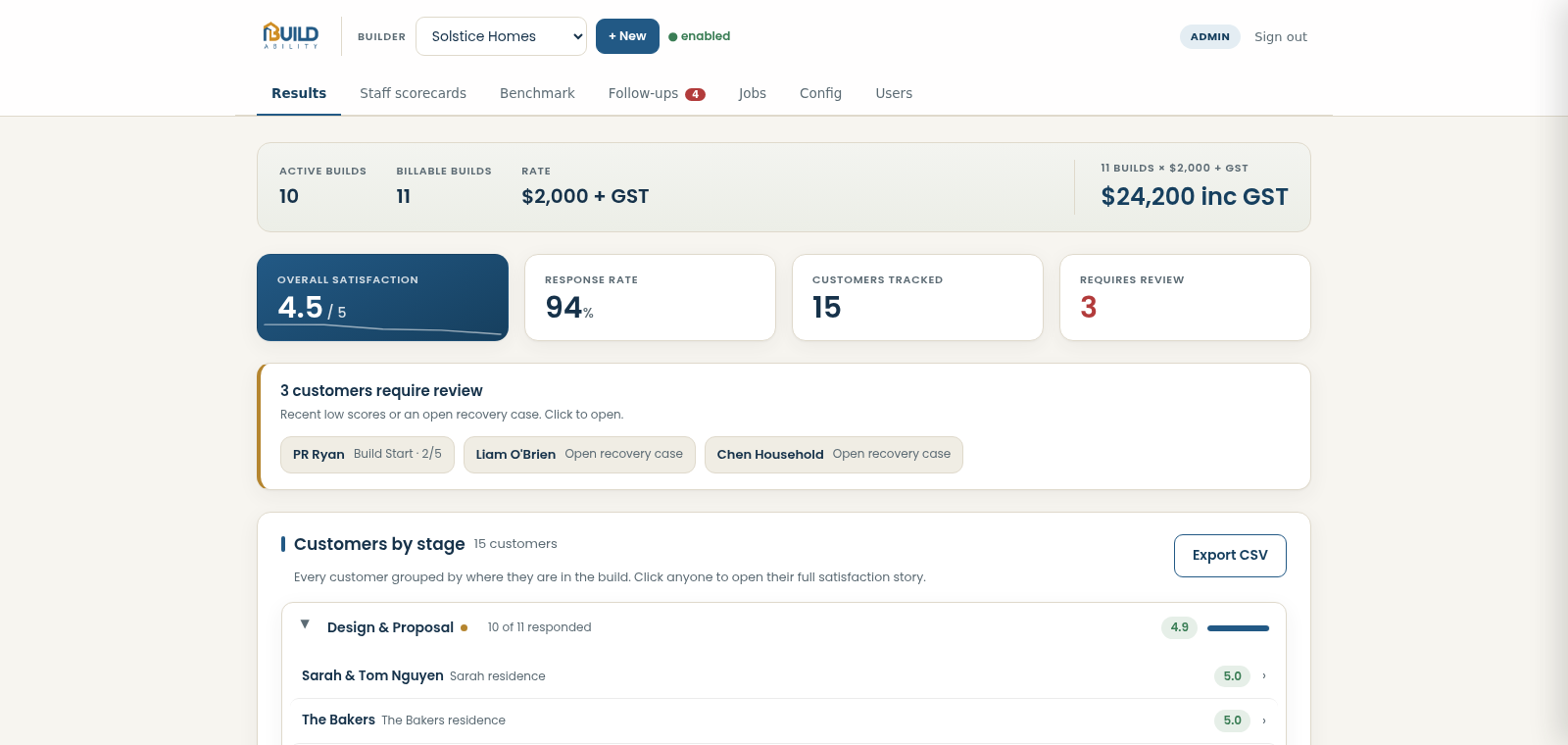Open the Jobs tab

point(753,93)
